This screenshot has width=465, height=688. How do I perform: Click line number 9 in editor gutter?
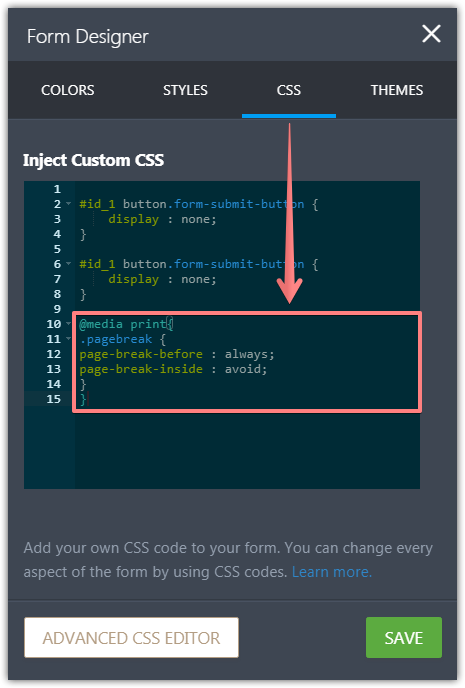[x=57, y=309]
